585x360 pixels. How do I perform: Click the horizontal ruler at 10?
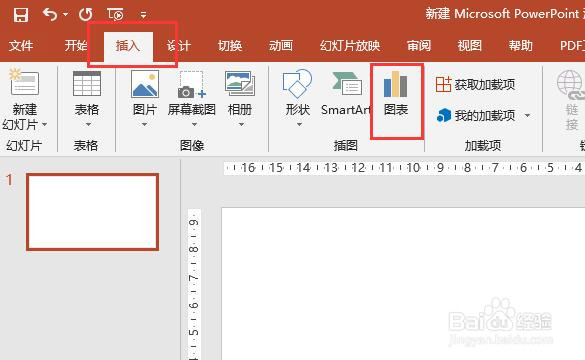(x=413, y=168)
